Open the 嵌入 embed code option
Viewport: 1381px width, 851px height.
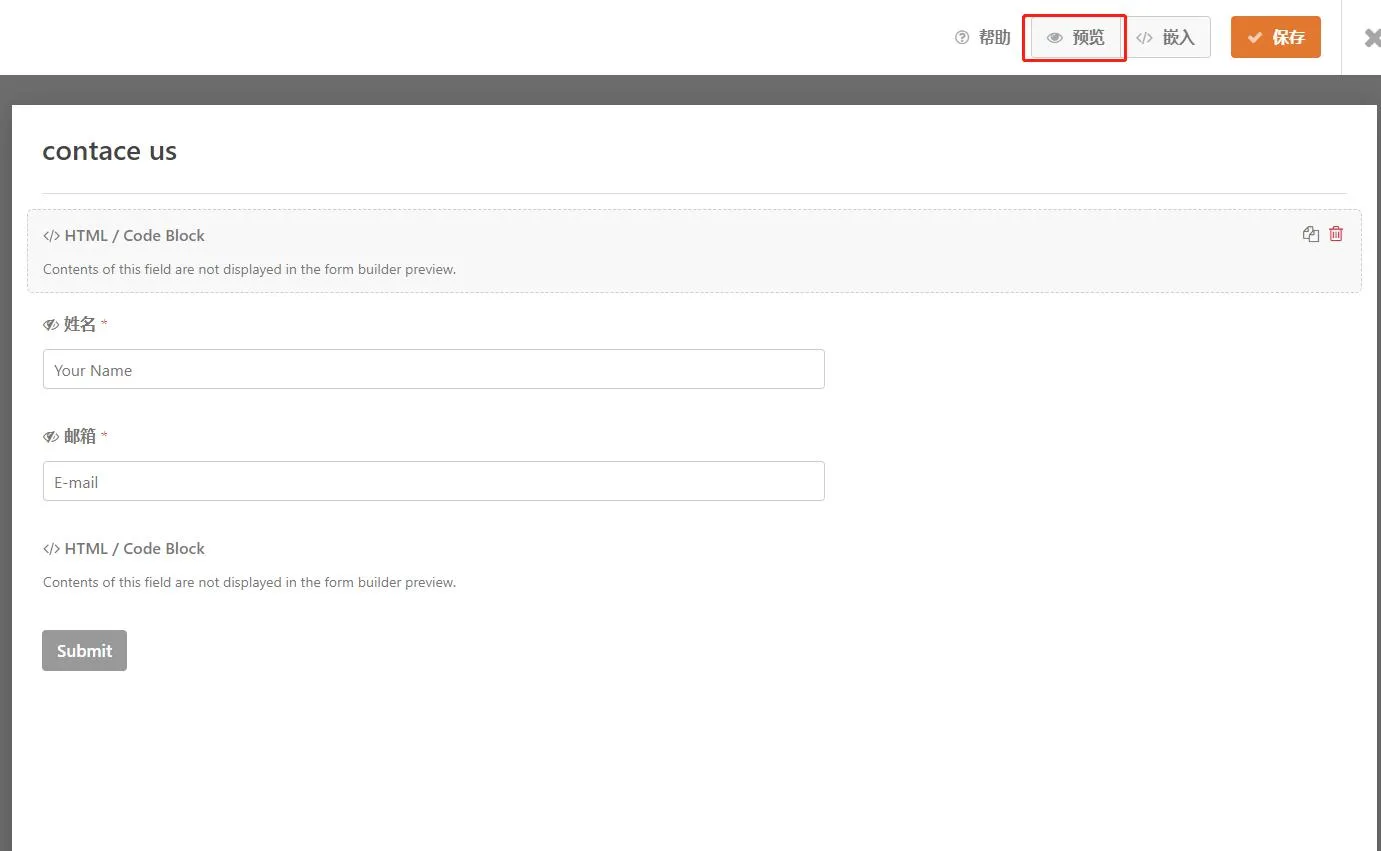[1167, 38]
